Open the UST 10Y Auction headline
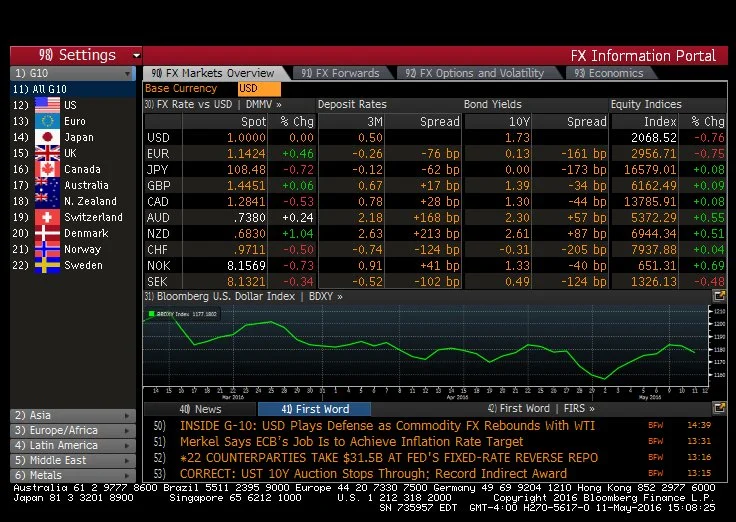This screenshot has height=522, width=736. point(373,473)
